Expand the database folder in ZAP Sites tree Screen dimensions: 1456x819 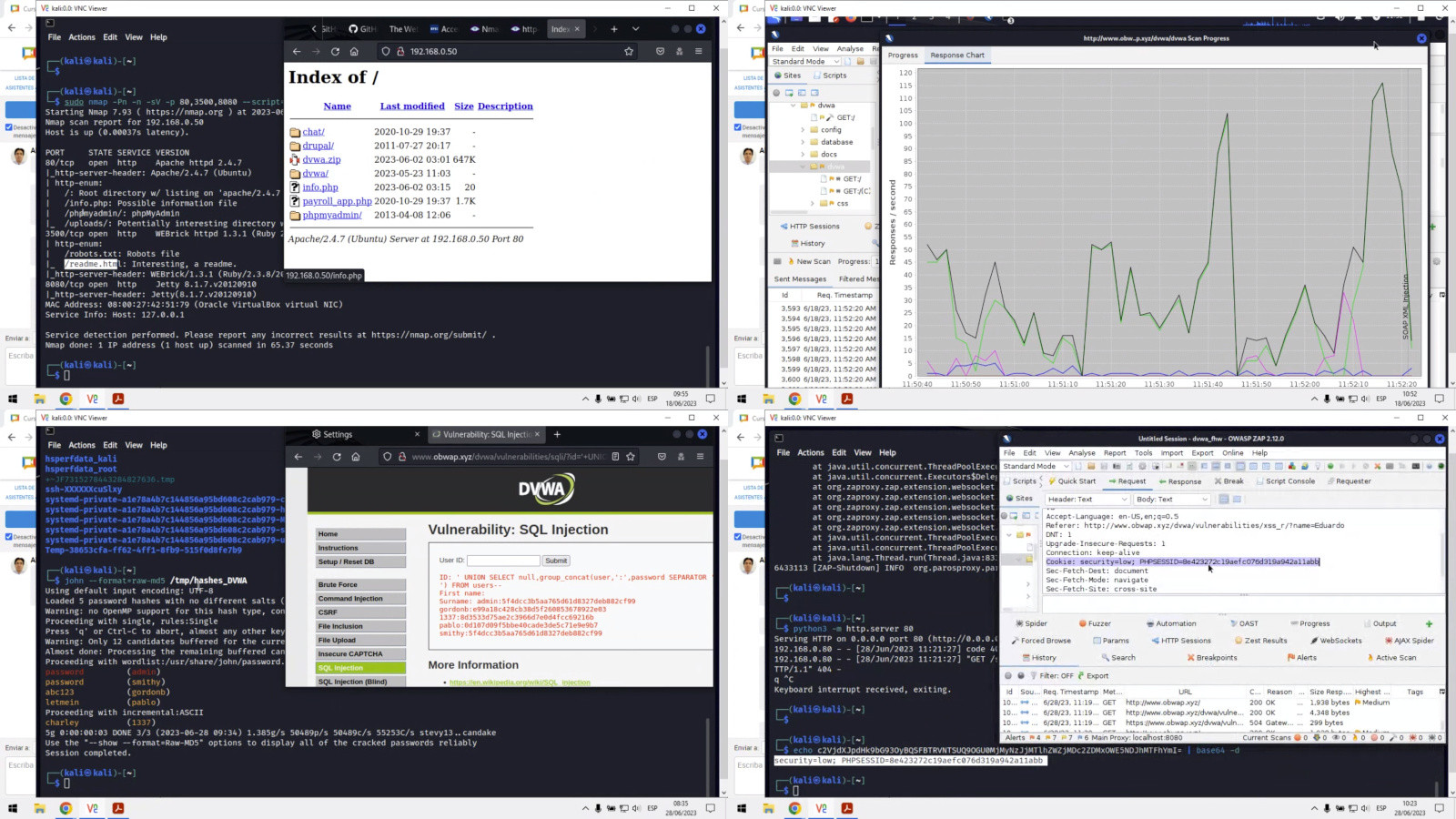tap(803, 142)
